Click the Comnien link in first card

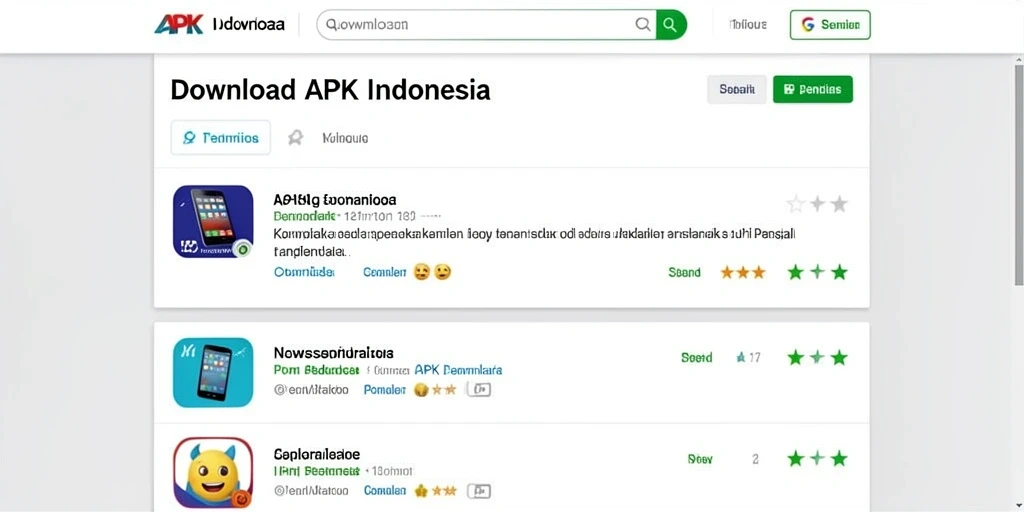click(385, 272)
